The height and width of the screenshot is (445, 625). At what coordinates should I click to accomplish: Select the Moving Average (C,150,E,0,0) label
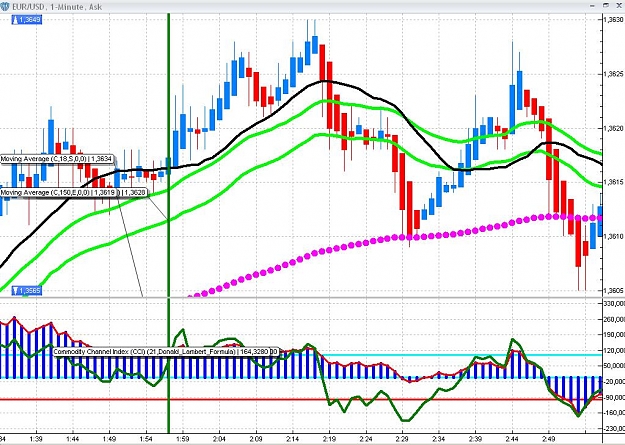point(60,193)
